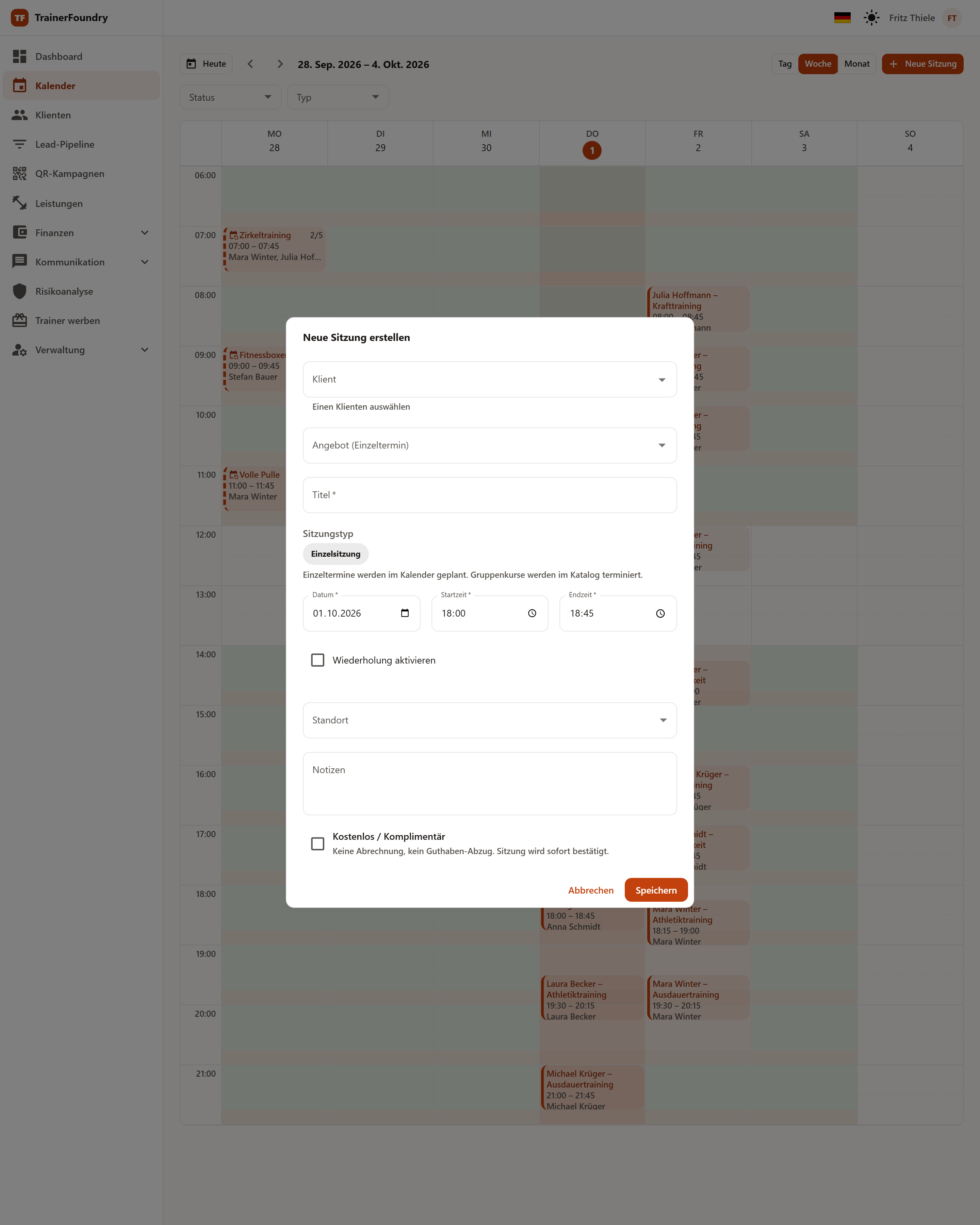Click Abbrechen to cancel

[x=590, y=890]
